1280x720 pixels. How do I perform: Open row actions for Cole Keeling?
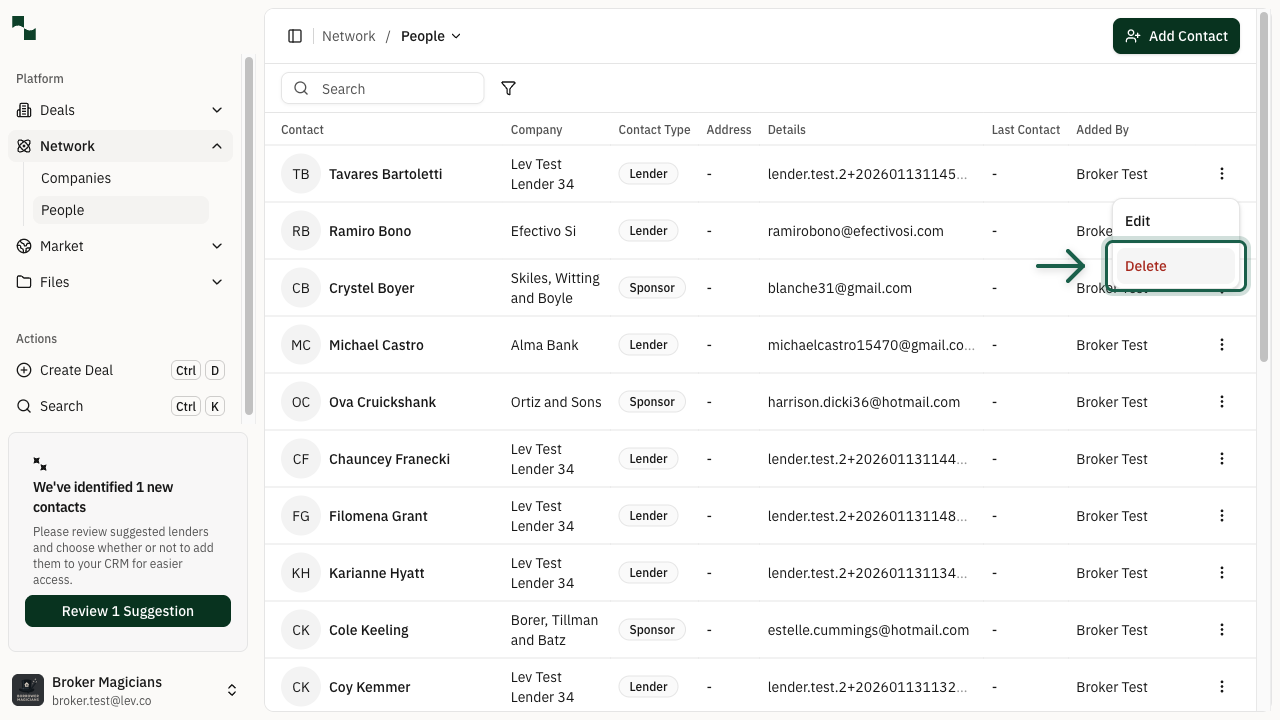[1222, 630]
